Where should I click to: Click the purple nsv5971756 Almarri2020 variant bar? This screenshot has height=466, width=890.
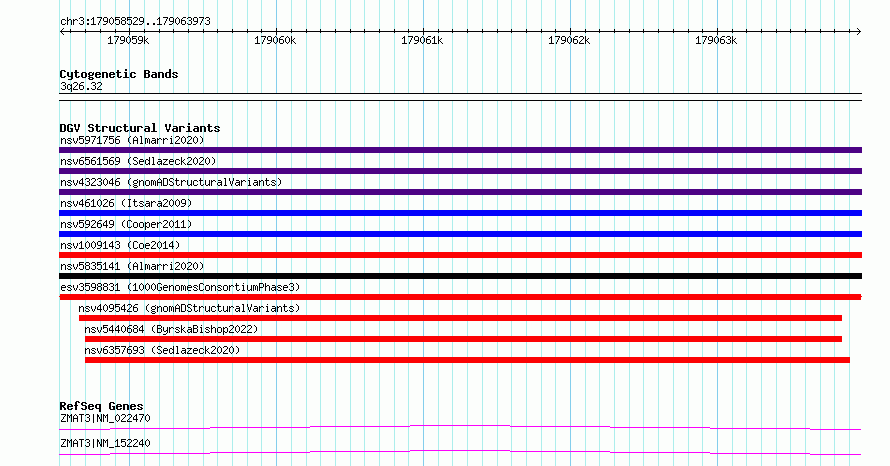click(460, 150)
